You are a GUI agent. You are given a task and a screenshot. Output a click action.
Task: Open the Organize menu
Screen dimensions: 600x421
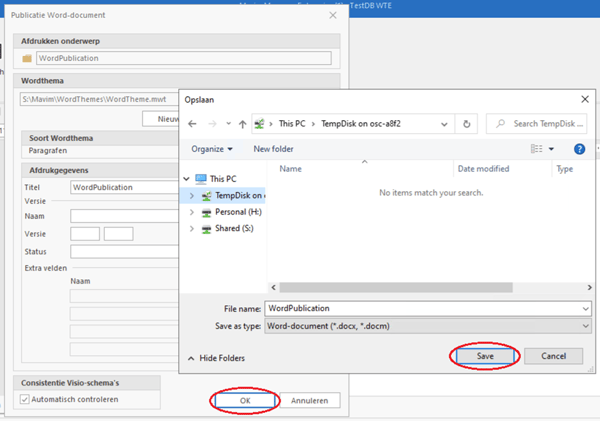212,149
